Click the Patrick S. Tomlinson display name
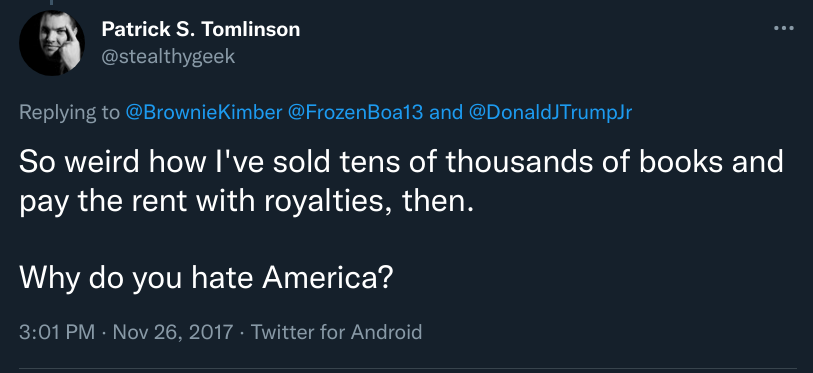Viewport: 813px width, 373px height. (x=201, y=29)
